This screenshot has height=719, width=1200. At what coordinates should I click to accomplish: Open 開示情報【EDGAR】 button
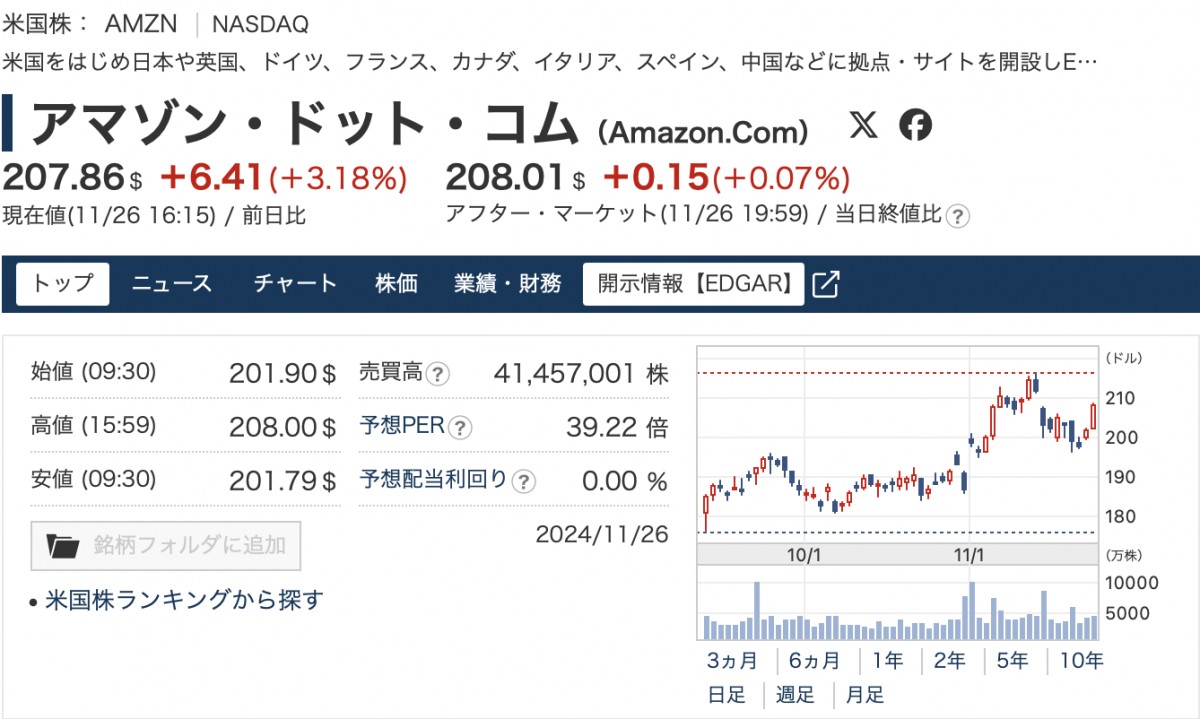click(694, 284)
